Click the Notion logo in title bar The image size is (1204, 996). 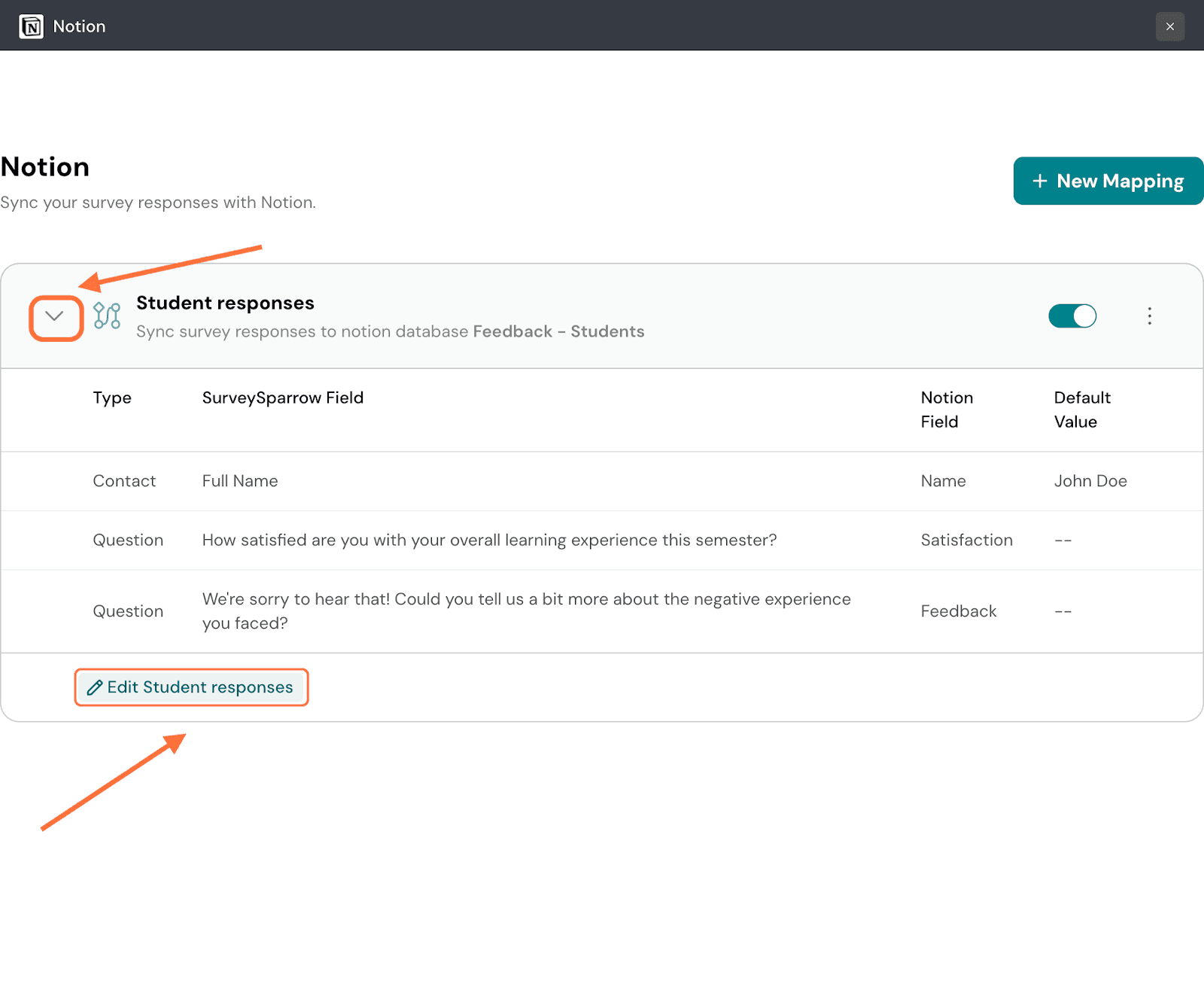(x=31, y=26)
